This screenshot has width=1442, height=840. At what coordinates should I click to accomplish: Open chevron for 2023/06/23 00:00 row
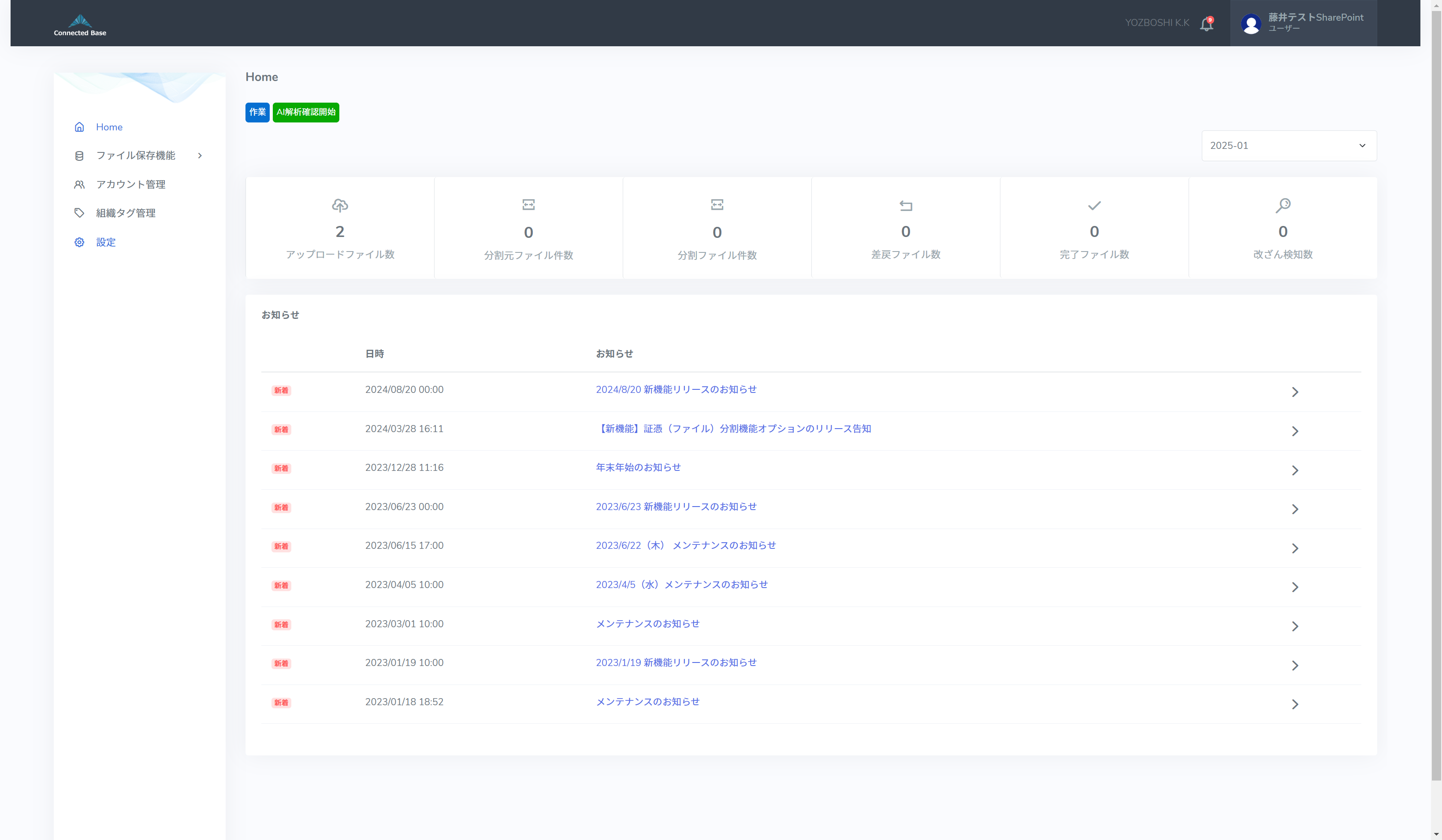pyautogui.click(x=1295, y=509)
